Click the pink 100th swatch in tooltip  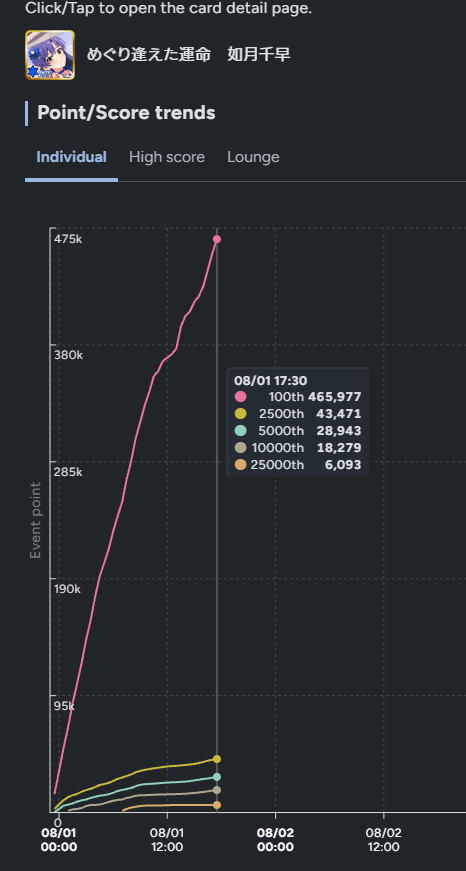click(x=240, y=397)
